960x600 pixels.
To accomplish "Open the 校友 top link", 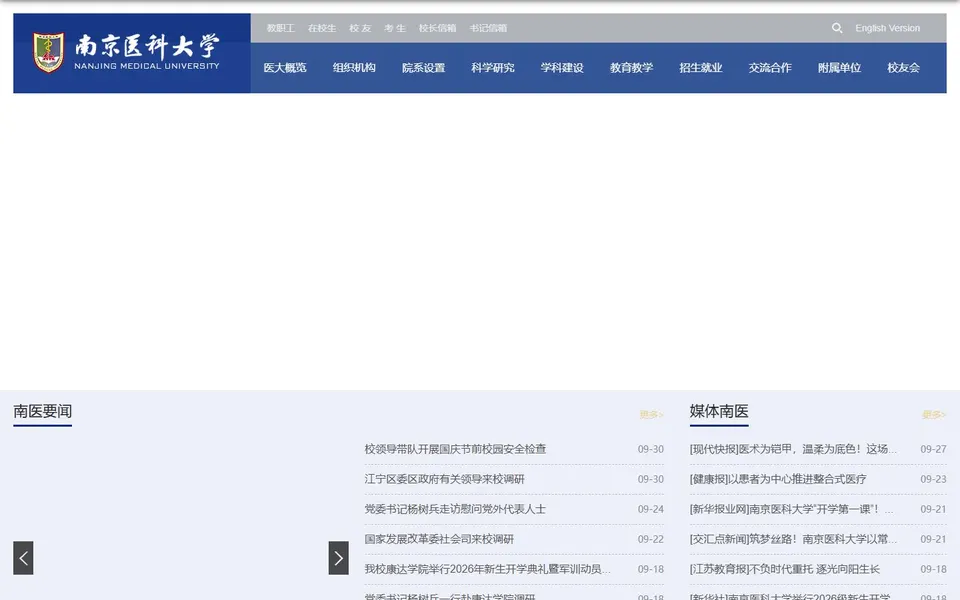I will (x=360, y=28).
